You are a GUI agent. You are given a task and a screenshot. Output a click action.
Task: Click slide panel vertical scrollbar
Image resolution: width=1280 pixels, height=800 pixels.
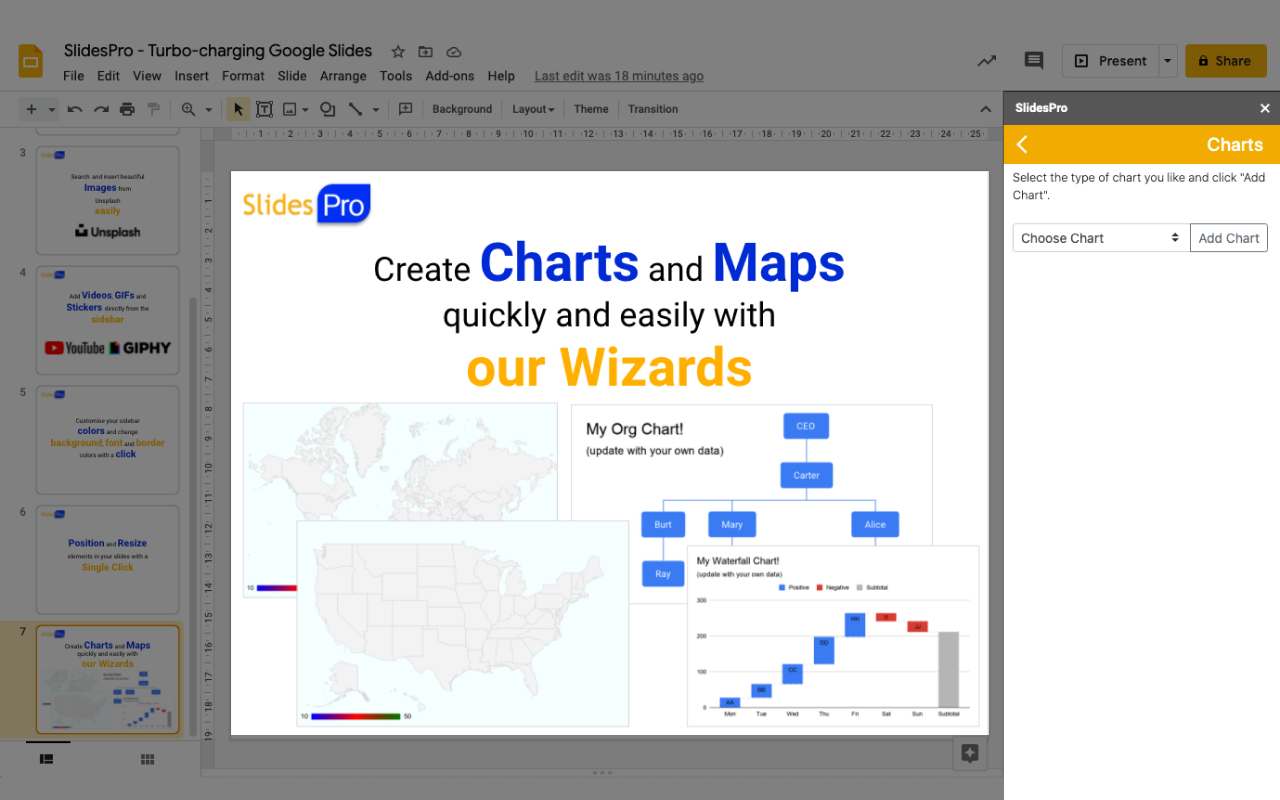194,515
